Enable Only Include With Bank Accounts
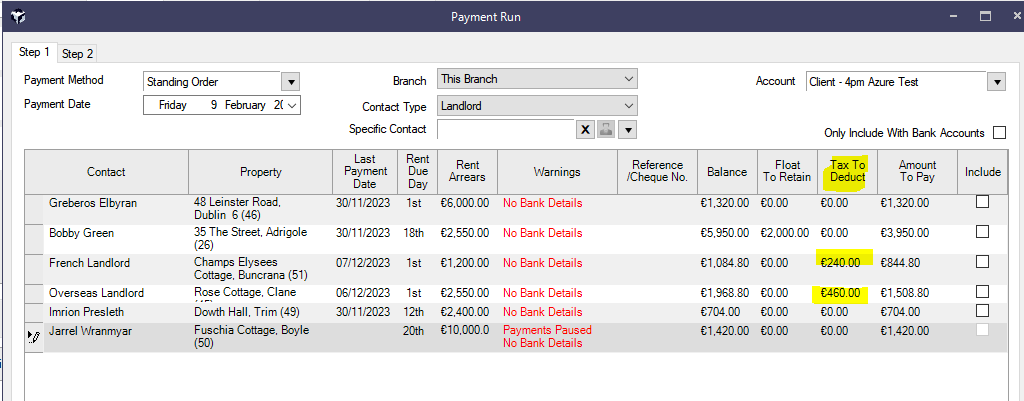The height and width of the screenshot is (401, 1024). (998, 133)
